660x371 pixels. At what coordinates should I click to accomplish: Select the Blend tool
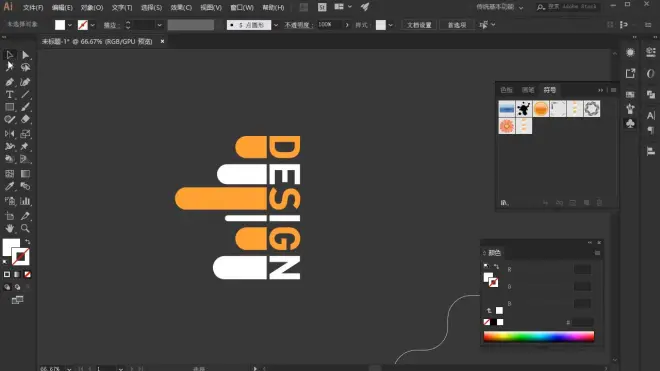coord(25,186)
